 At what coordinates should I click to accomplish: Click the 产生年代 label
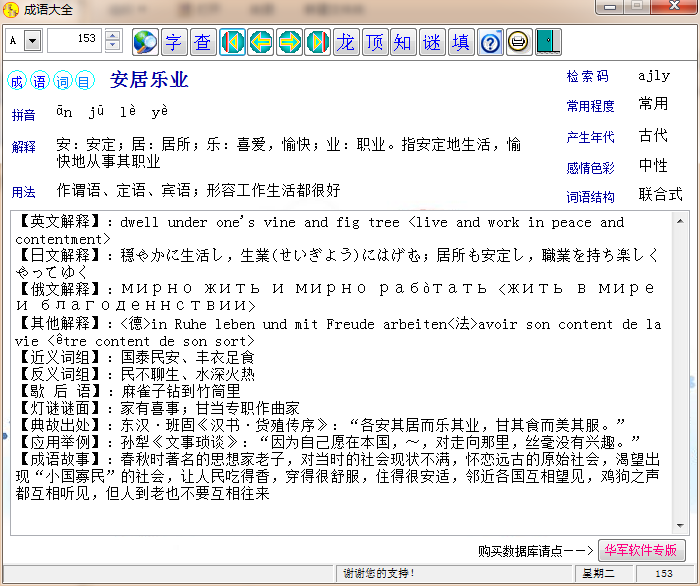pyautogui.click(x=590, y=137)
